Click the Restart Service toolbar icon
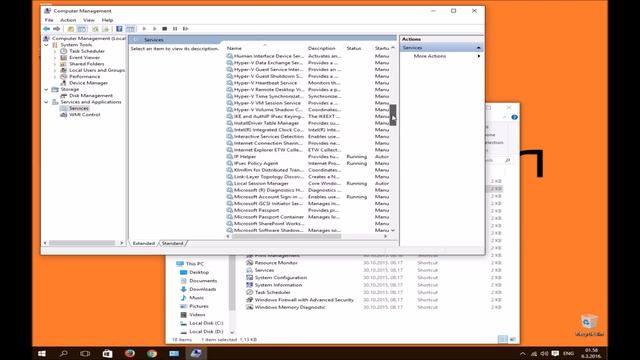640x360 pixels. click(186, 29)
